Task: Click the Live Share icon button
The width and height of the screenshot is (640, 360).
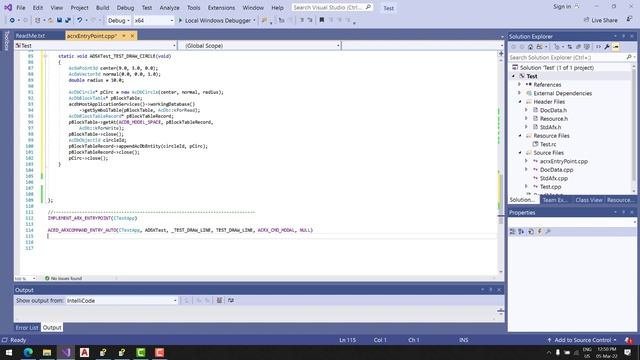Action: [600, 20]
